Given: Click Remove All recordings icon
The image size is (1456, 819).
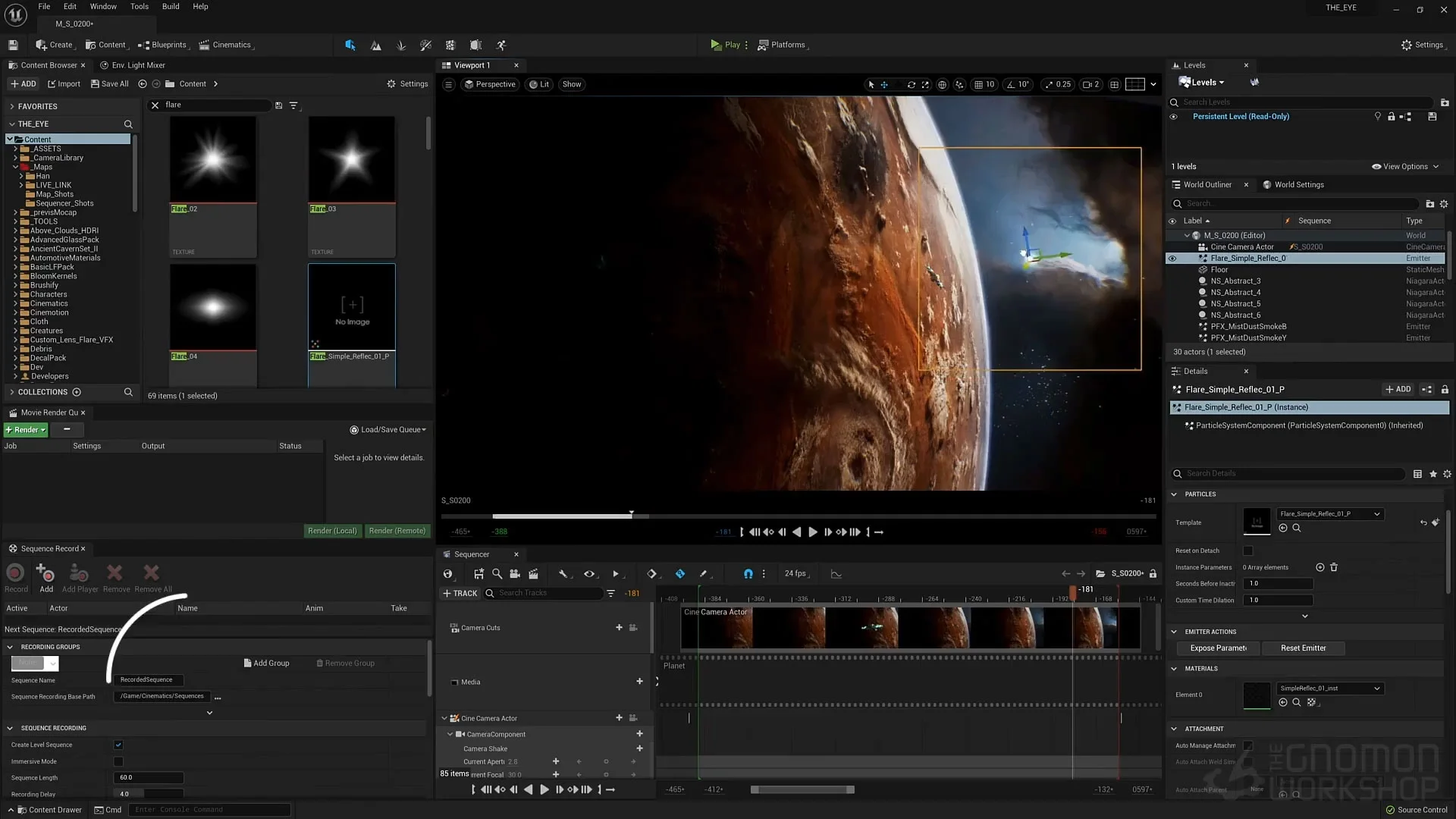Looking at the screenshot, I should coord(152,577).
